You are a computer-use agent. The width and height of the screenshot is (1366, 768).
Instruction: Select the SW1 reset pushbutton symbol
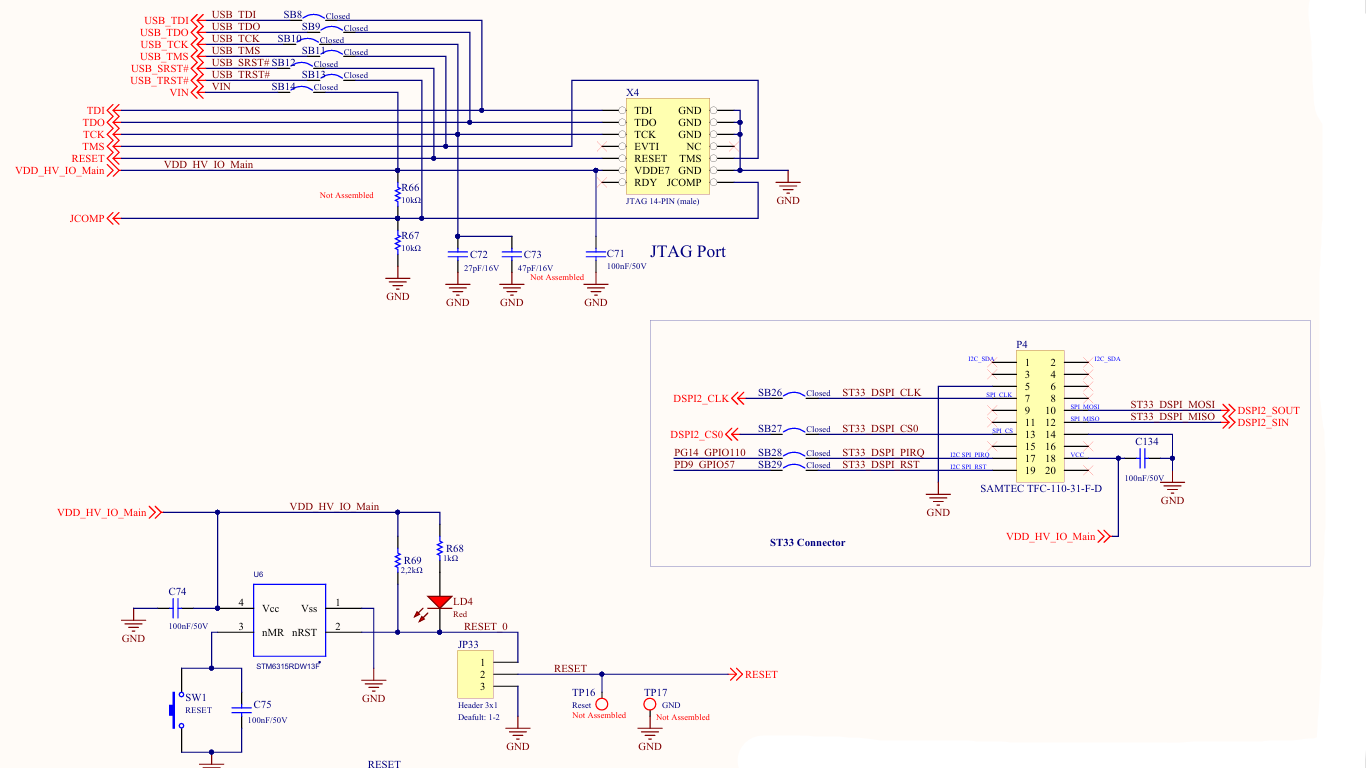178,711
